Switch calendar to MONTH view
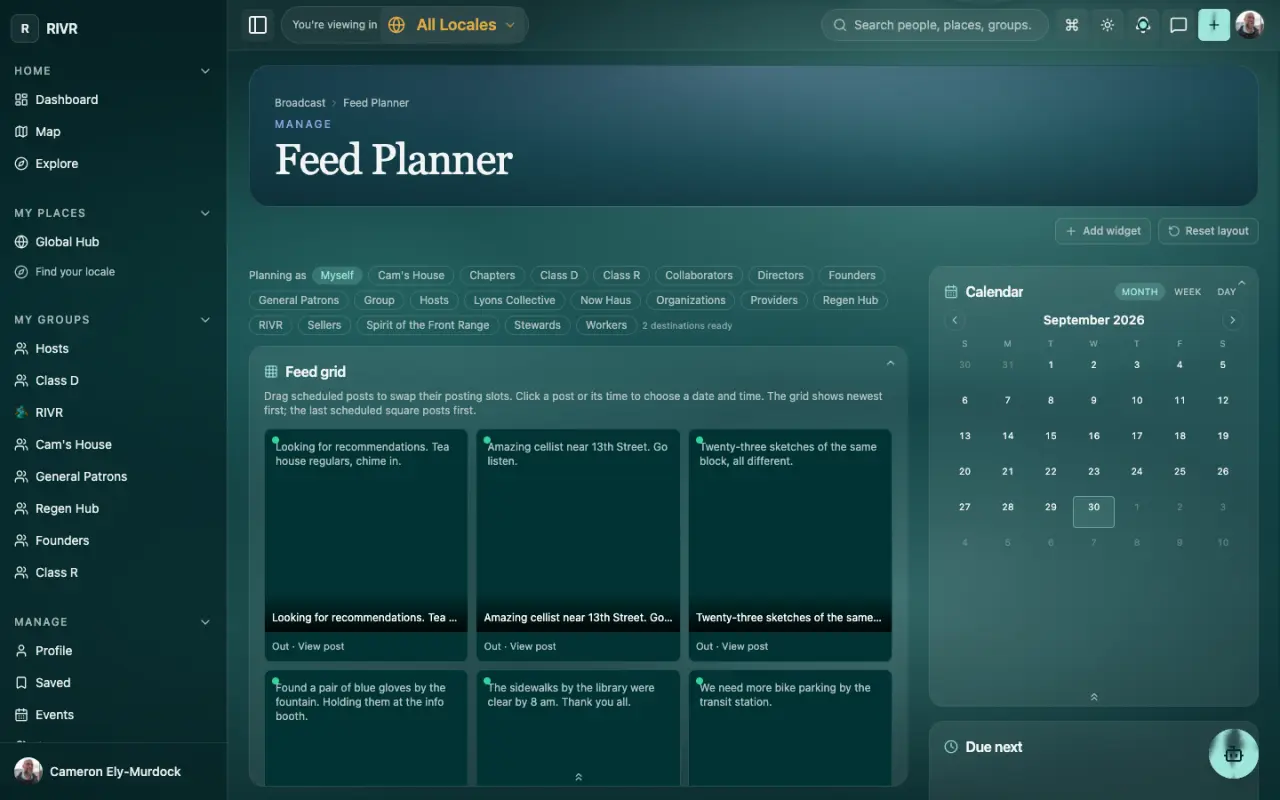 point(1139,292)
